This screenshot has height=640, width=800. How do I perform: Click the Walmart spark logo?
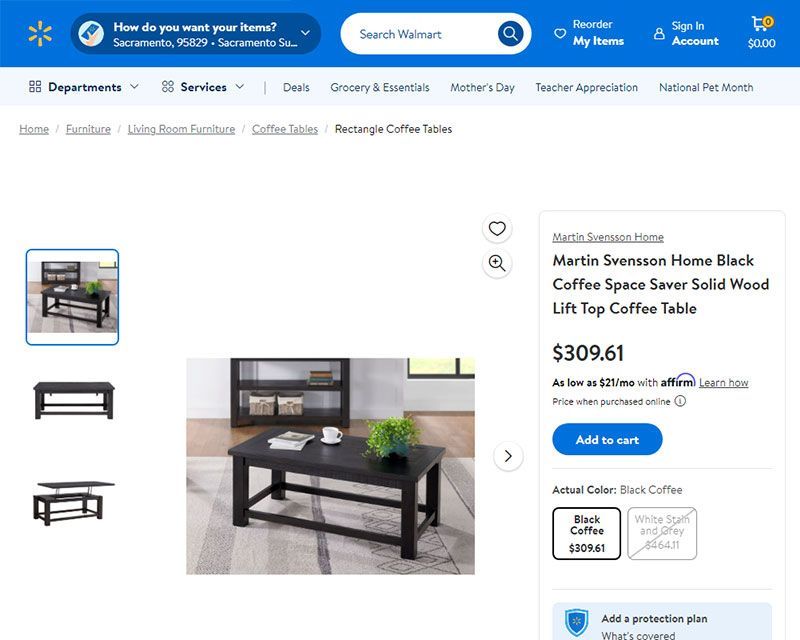coord(40,34)
